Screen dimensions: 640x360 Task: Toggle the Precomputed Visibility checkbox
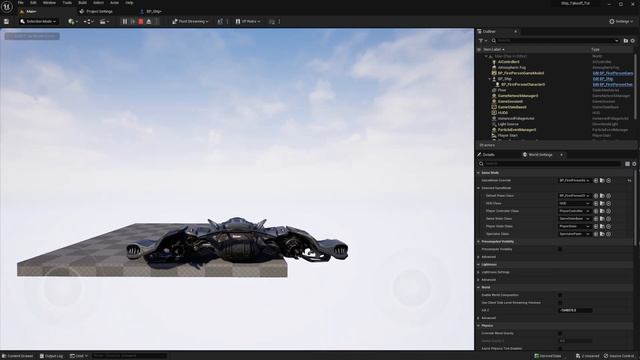[560, 249]
